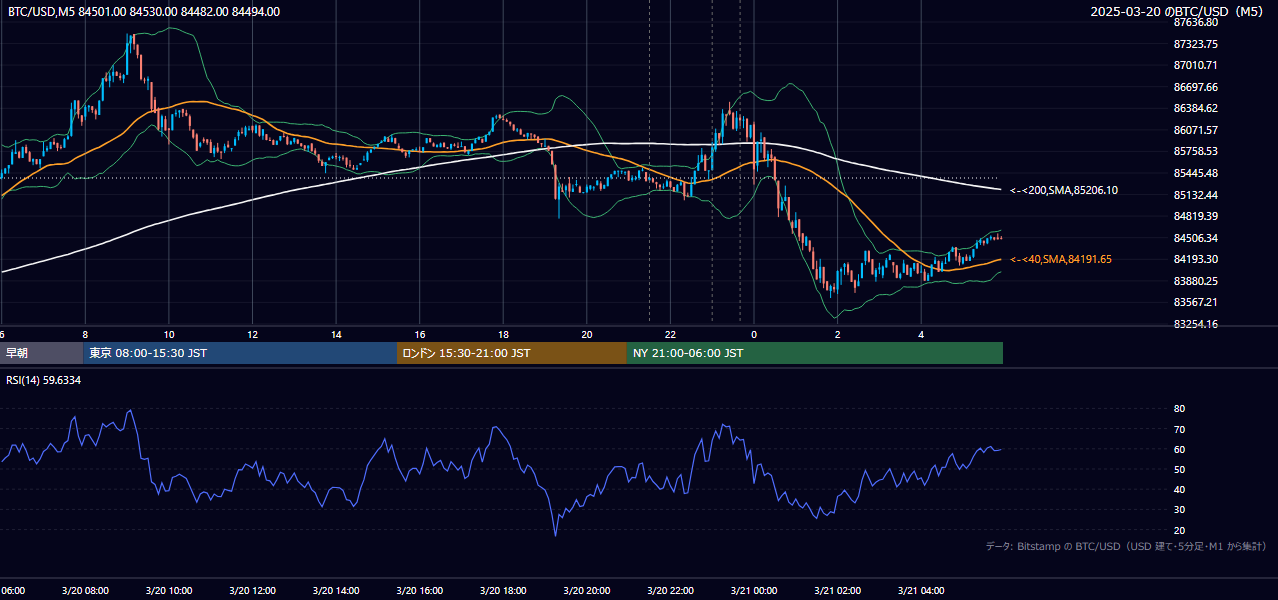The height and width of the screenshot is (600, 1278).
Task: Click the 40 SMA label 84191.65
Action: (x=1061, y=259)
